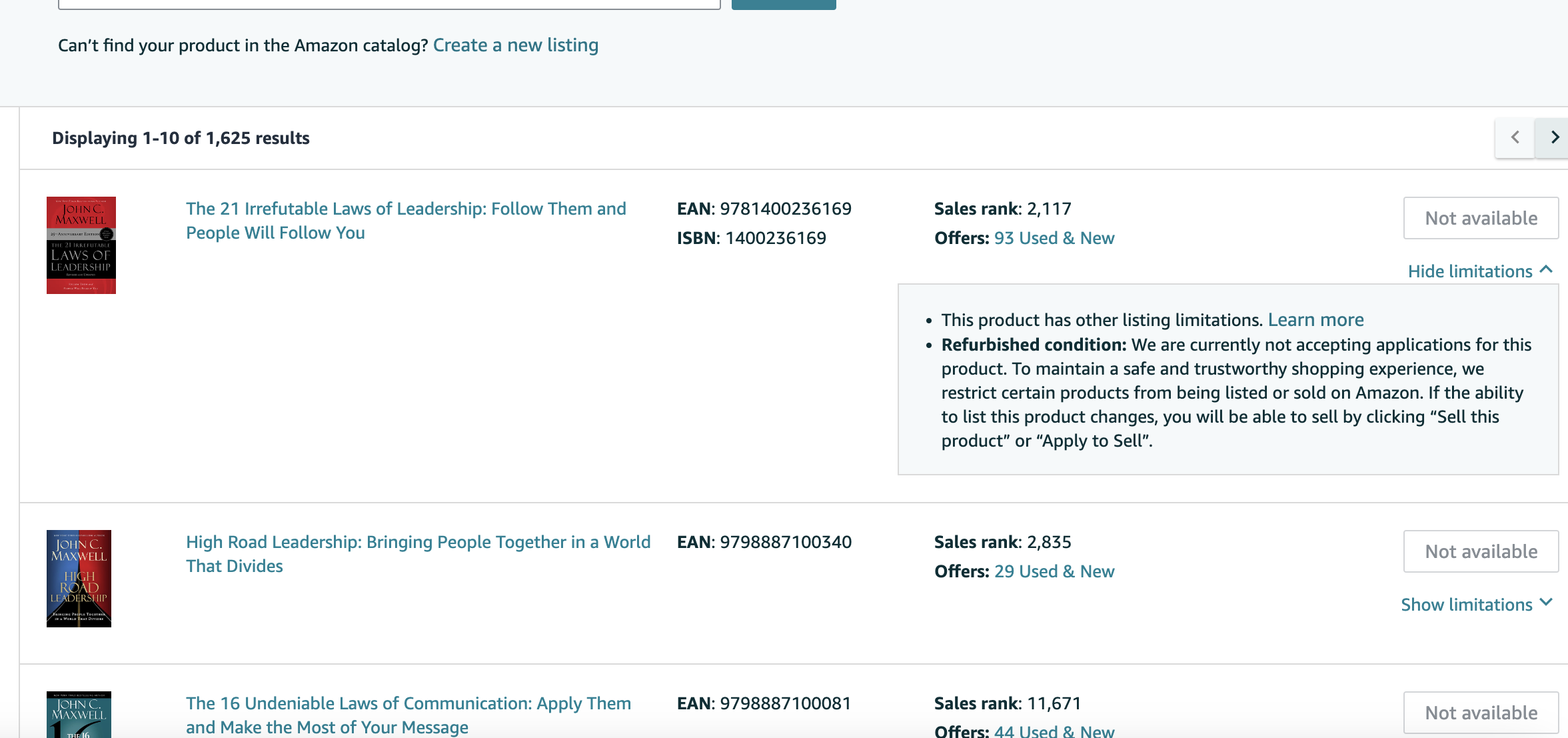Select Sales rank 2,117 text
The image size is (1568, 738).
[1003, 209]
